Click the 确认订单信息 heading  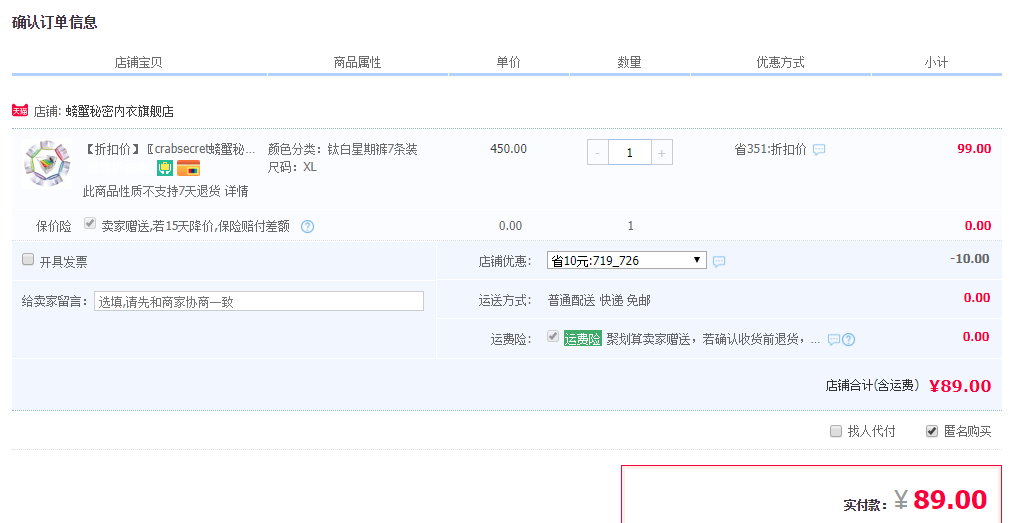pyautogui.click(x=54, y=22)
